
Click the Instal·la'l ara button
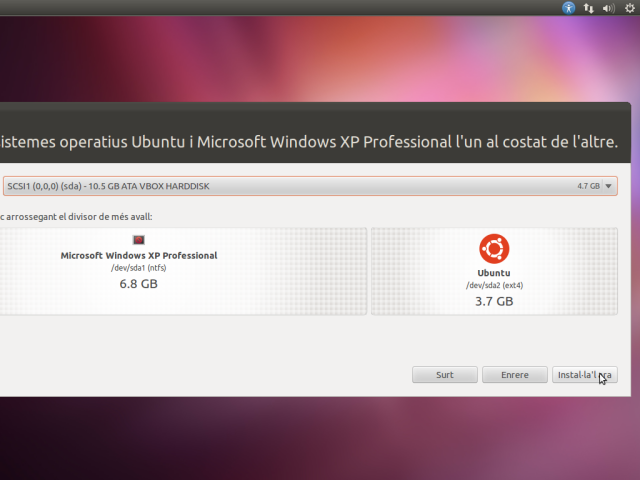coord(585,375)
